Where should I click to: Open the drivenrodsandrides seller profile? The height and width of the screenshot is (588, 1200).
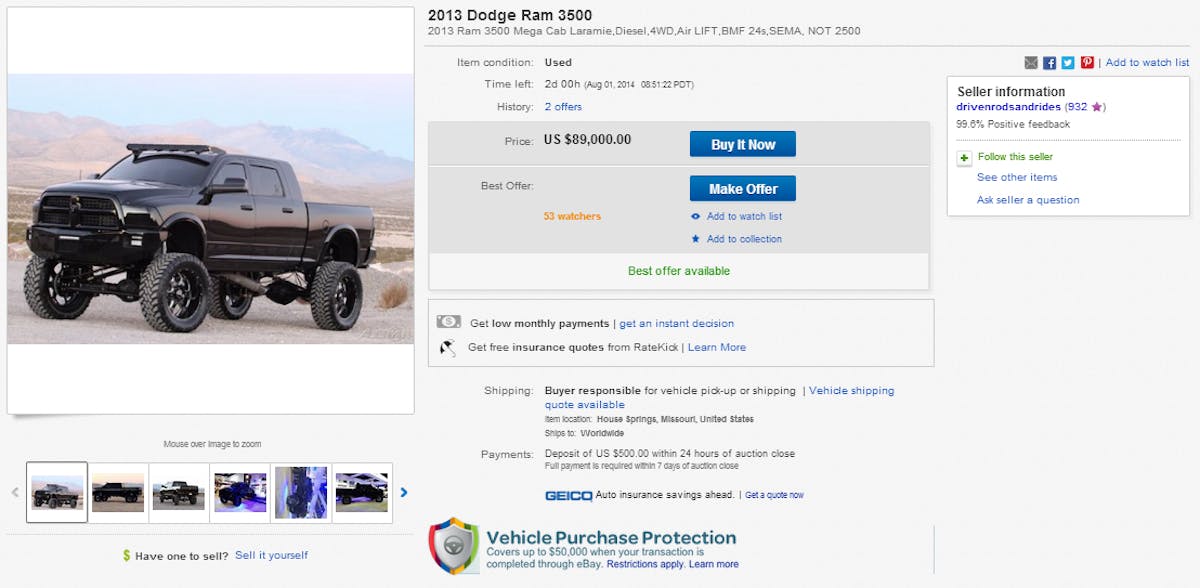point(1008,107)
